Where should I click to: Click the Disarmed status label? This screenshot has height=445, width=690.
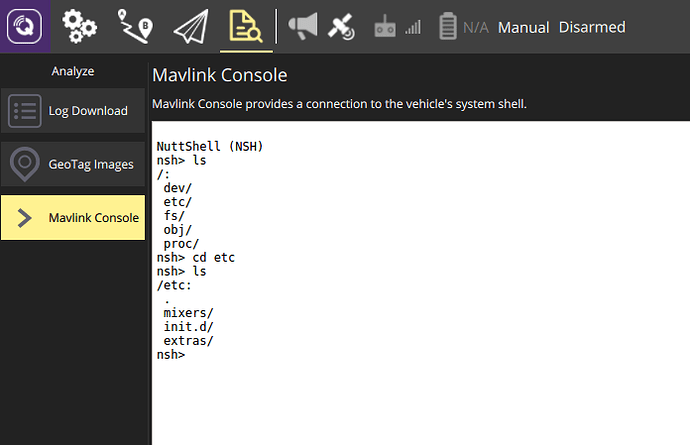592,27
